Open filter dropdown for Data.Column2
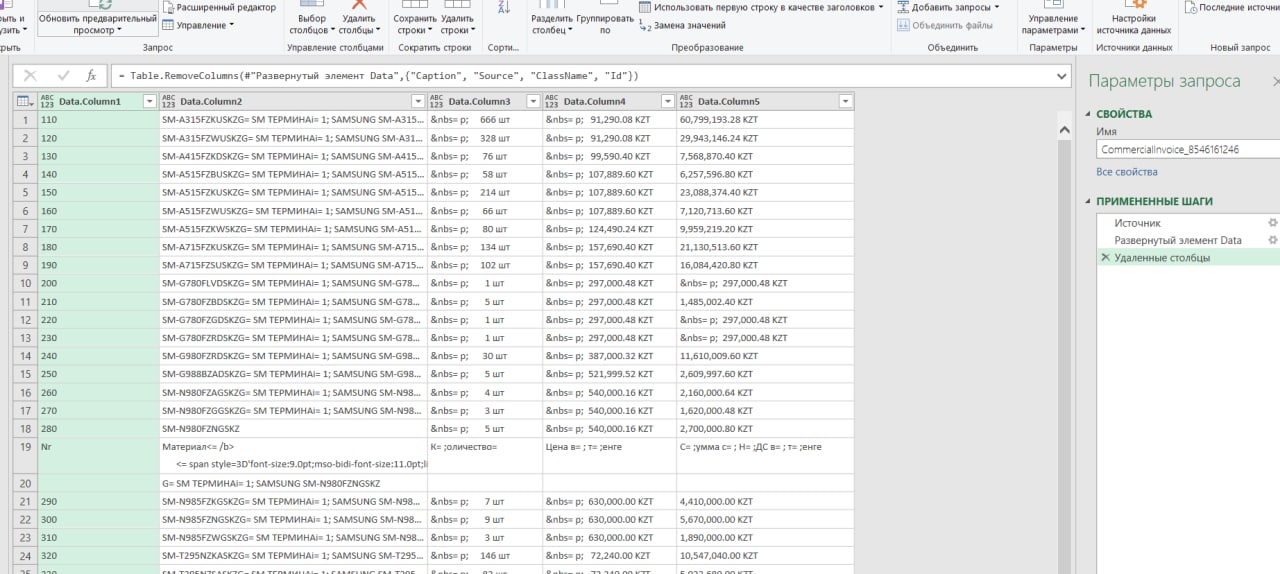 coord(418,101)
